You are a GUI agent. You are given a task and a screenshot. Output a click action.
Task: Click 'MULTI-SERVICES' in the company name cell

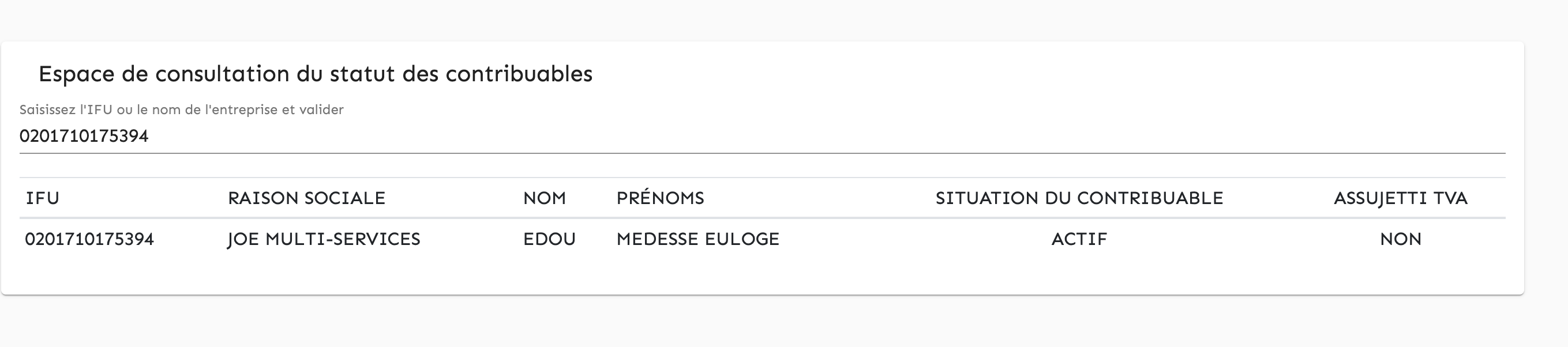343,239
